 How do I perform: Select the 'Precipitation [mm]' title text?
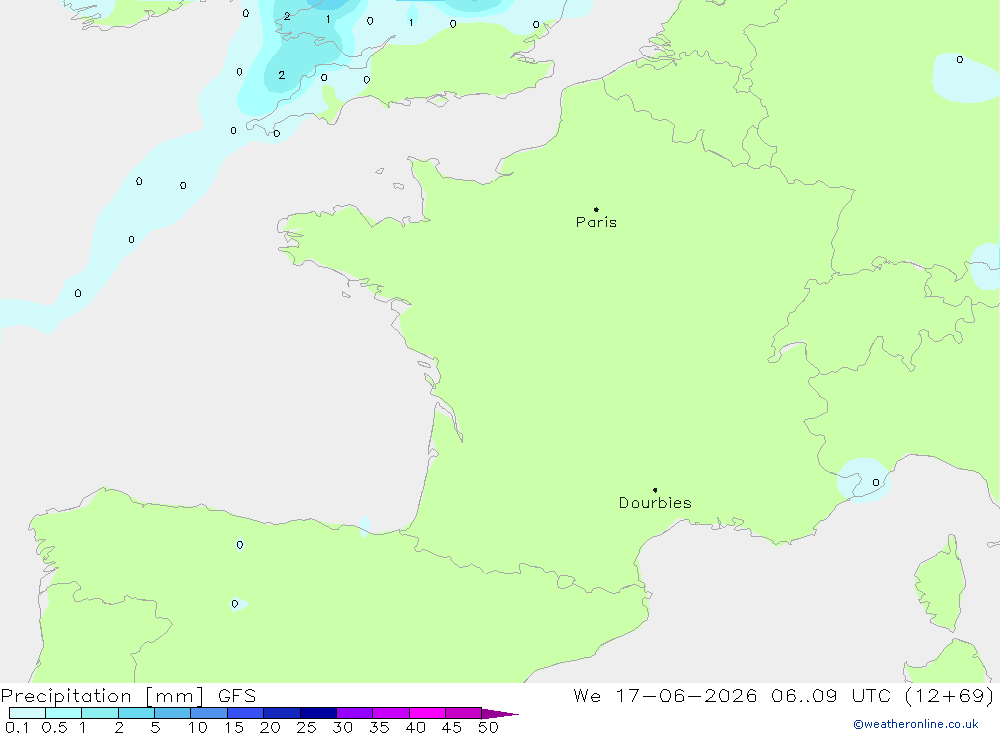[103, 696]
